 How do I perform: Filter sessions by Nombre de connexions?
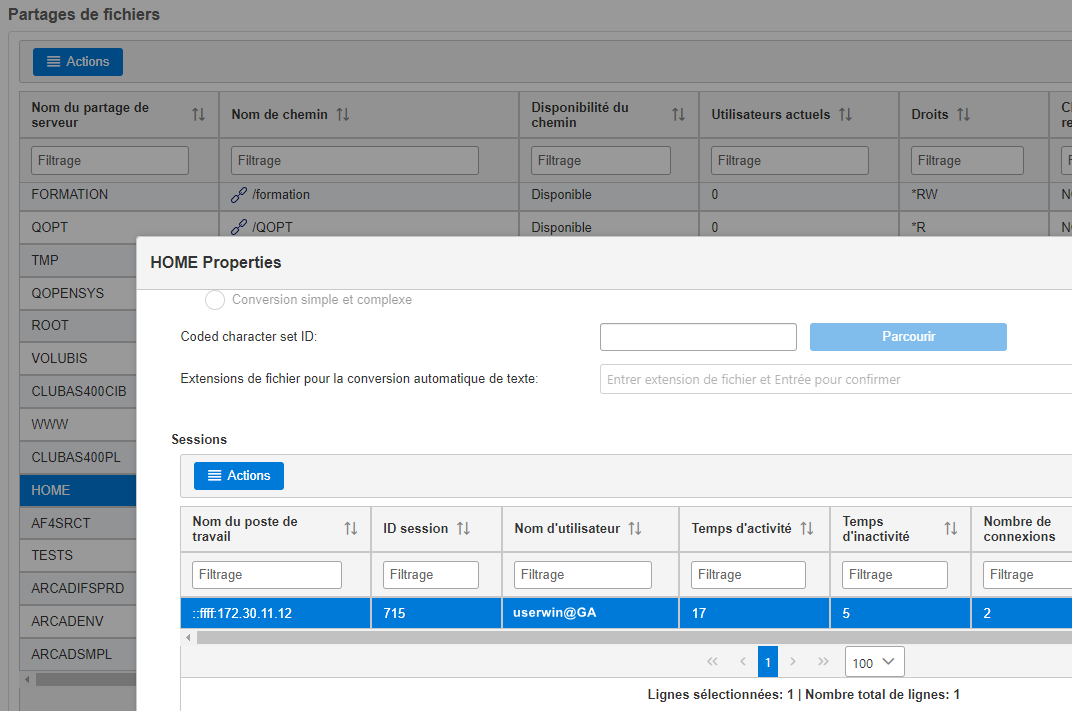pos(1028,575)
